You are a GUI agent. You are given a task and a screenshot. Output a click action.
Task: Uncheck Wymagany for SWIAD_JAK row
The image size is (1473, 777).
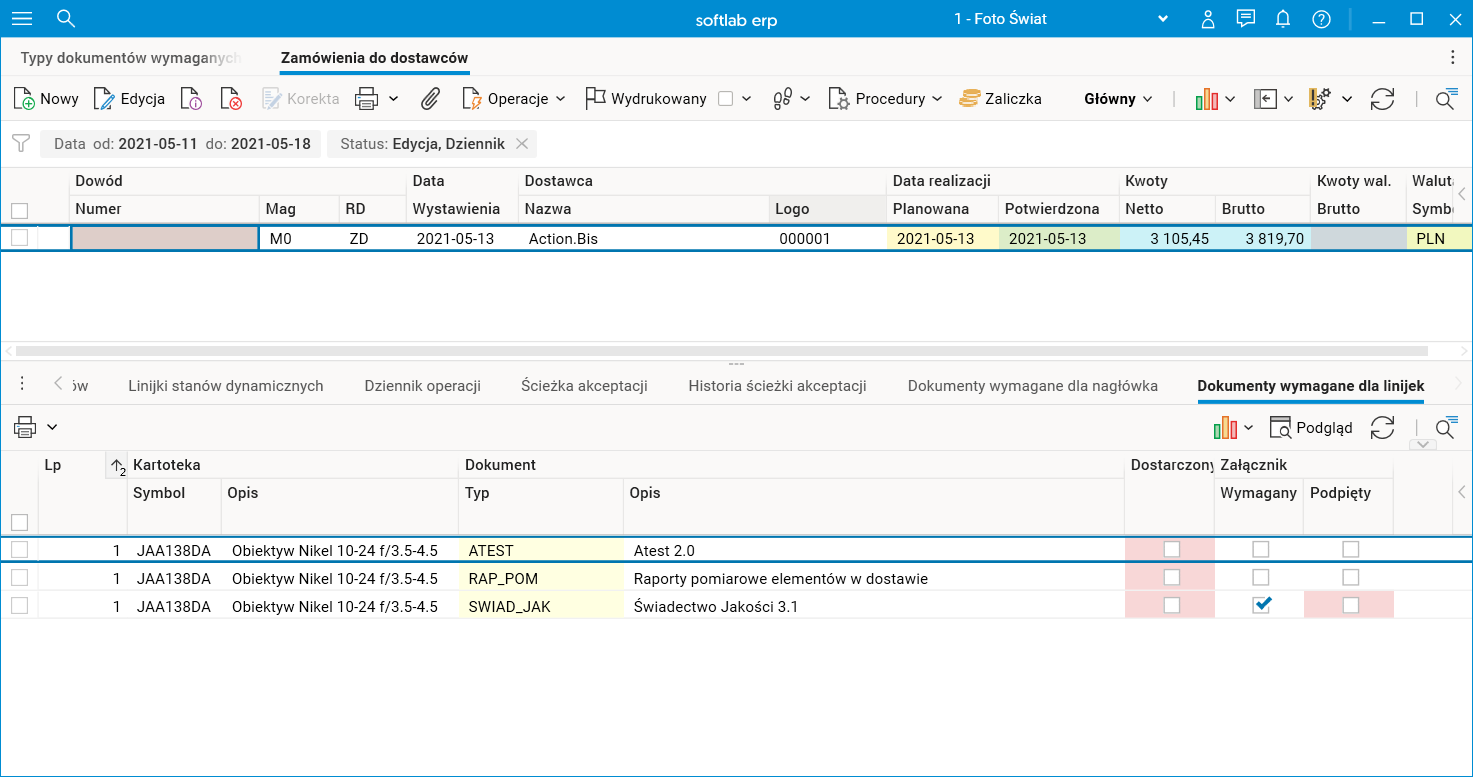coord(1261,605)
